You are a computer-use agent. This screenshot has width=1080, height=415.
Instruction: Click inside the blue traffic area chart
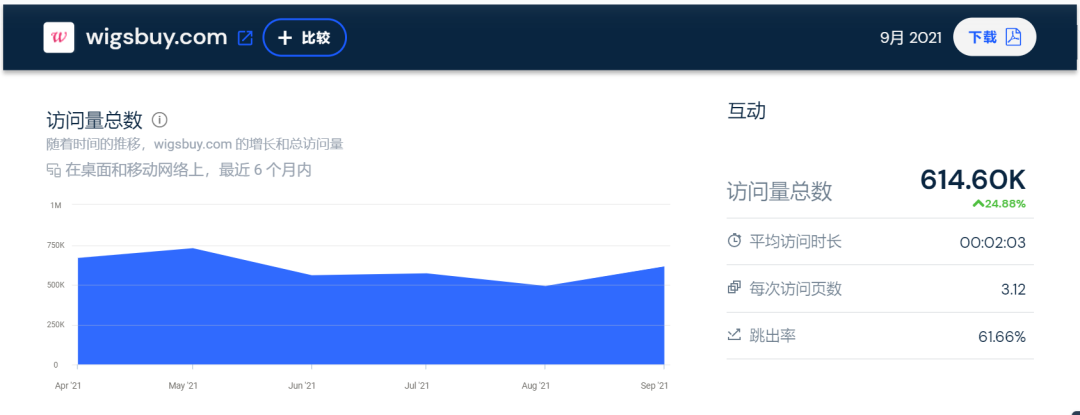pyautogui.click(x=370, y=320)
